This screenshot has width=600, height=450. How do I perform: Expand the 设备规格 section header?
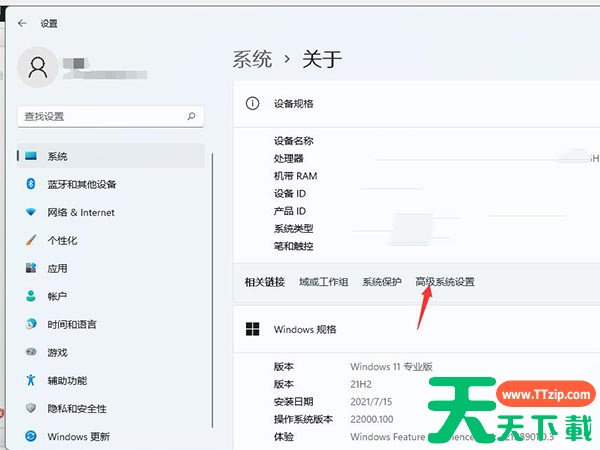point(416,104)
